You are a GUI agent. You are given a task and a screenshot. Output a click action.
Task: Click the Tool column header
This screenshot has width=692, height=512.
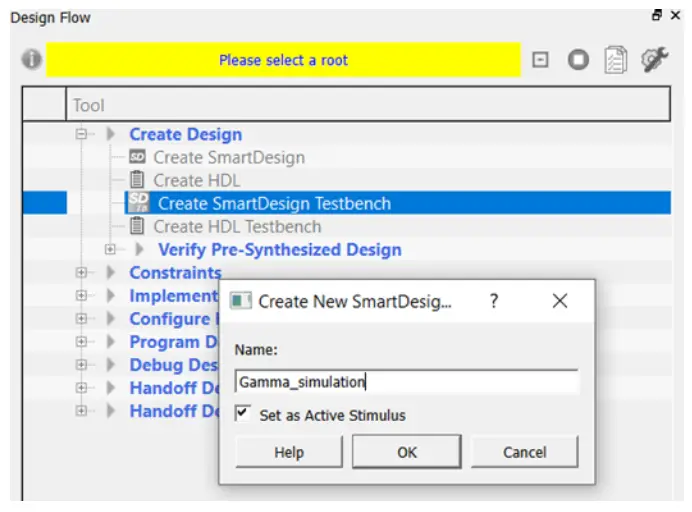point(88,105)
